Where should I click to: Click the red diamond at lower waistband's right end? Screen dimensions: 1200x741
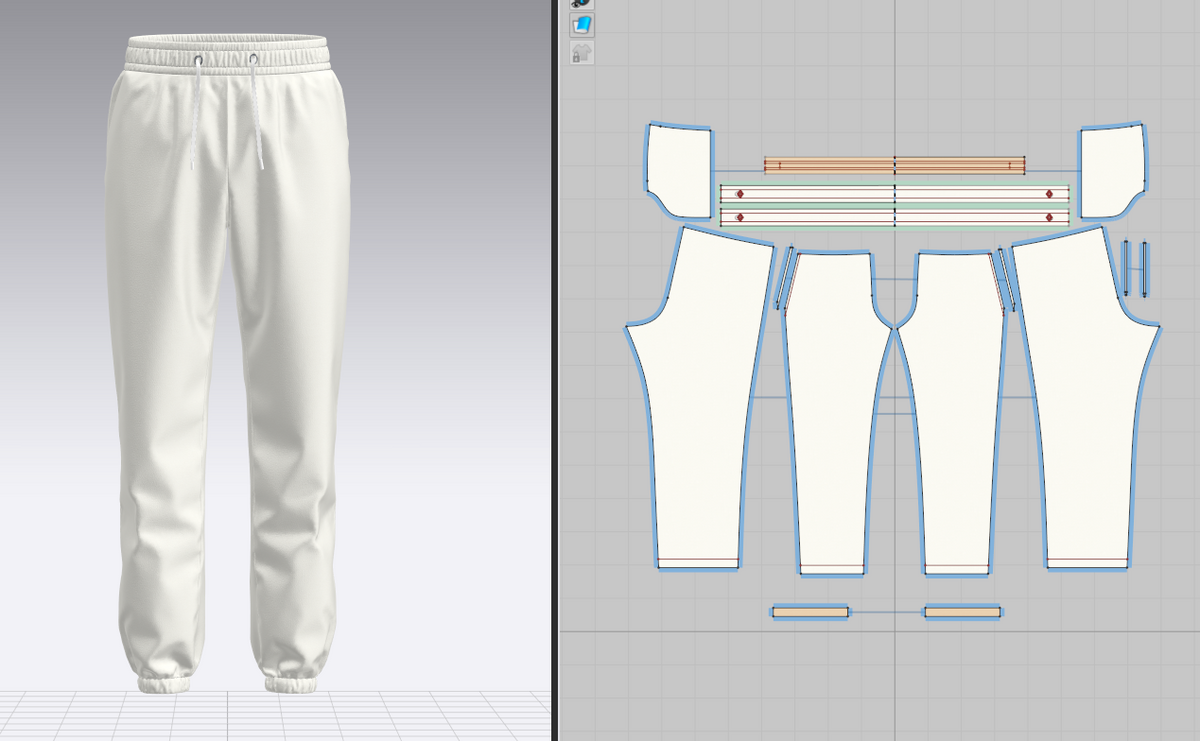tap(1049, 217)
